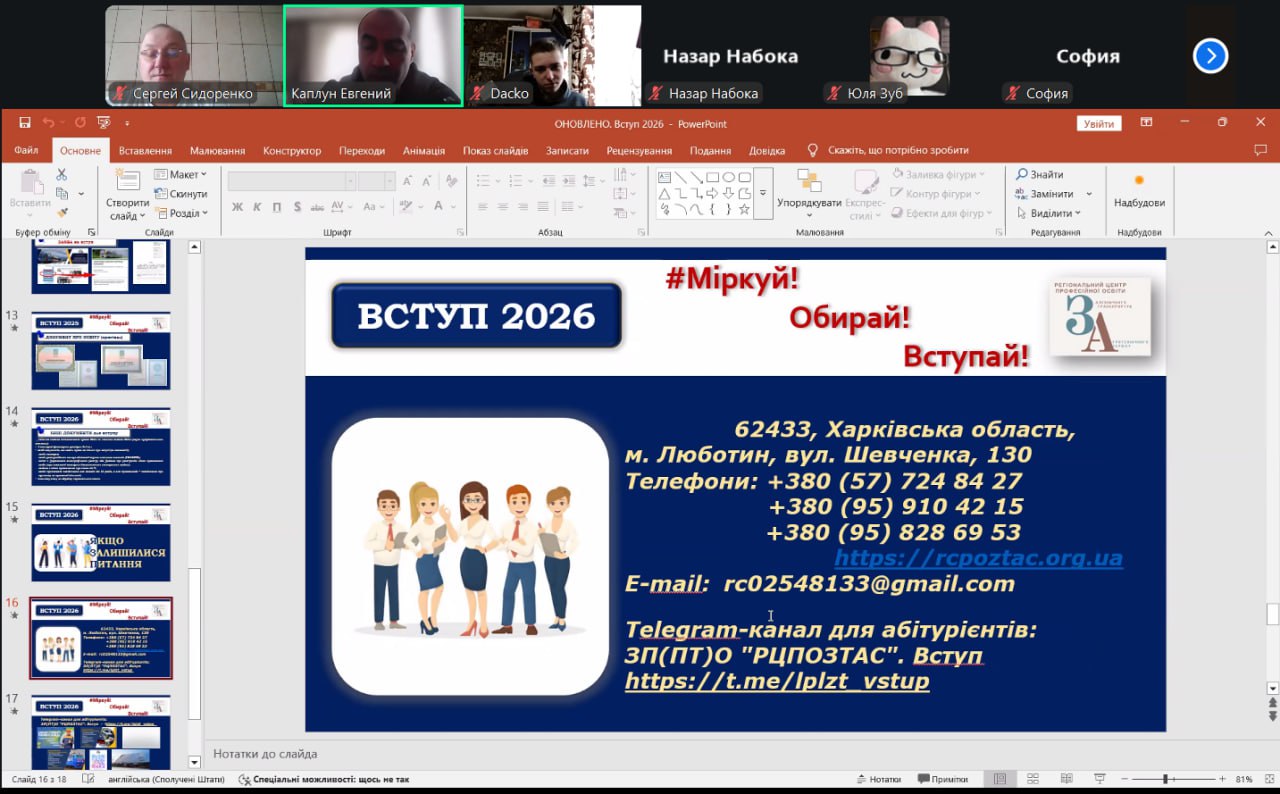Viewport: 1280px width, 794px height.
Task: Click fit slide to window icon
Action: click(1268, 779)
